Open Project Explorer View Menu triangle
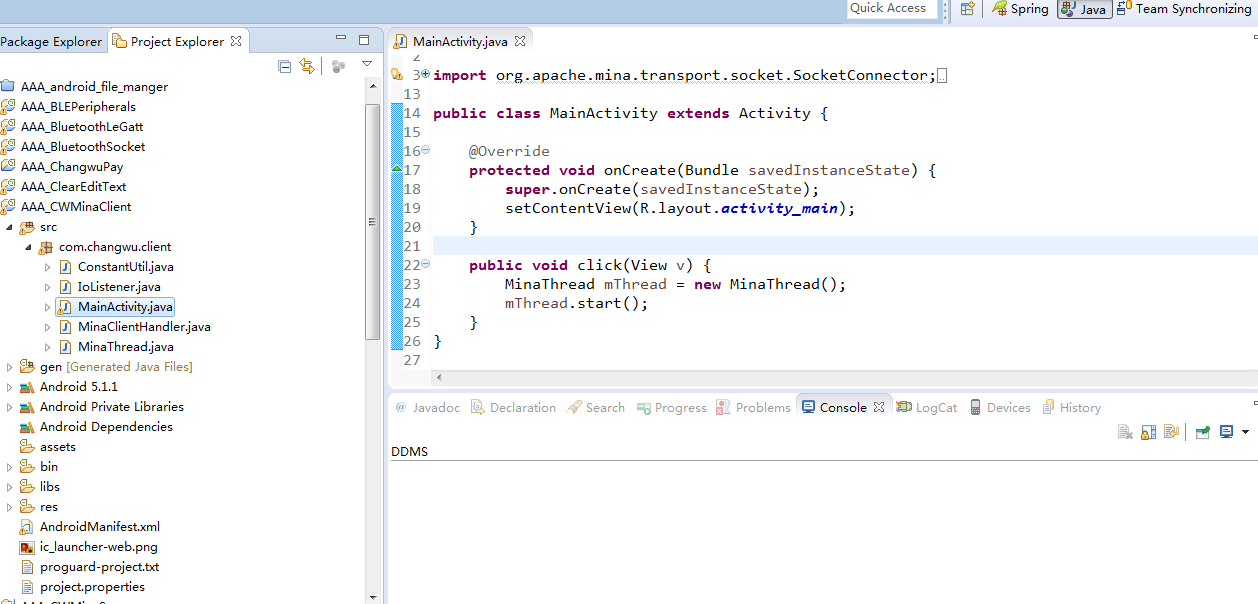This screenshot has height=604, width=1258. (x=367, y=64)
